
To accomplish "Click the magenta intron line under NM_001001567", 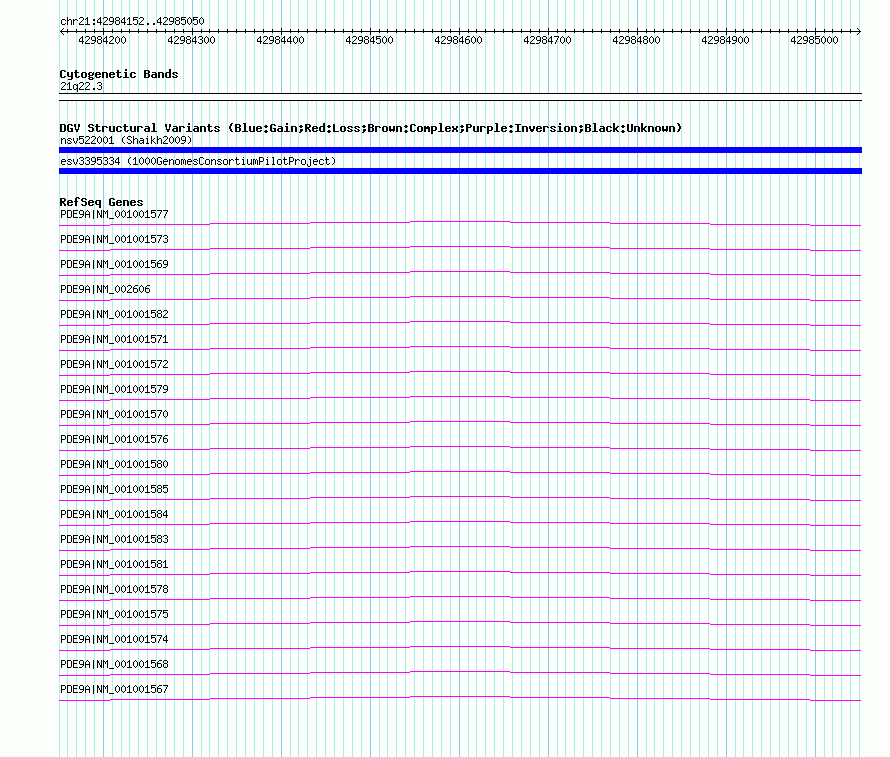I will (460, 696).
